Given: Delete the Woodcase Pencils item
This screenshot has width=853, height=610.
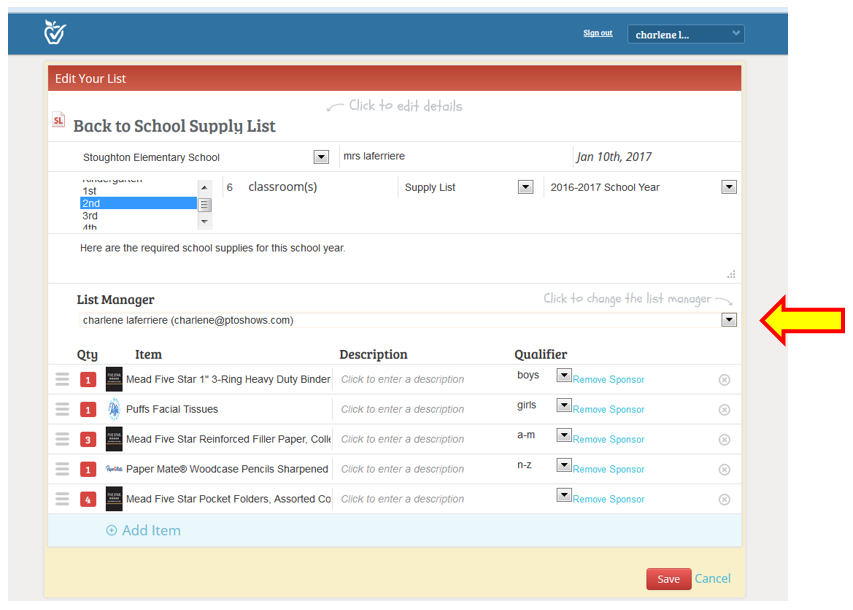Looking at the screenshot, I should coord(724,470).
